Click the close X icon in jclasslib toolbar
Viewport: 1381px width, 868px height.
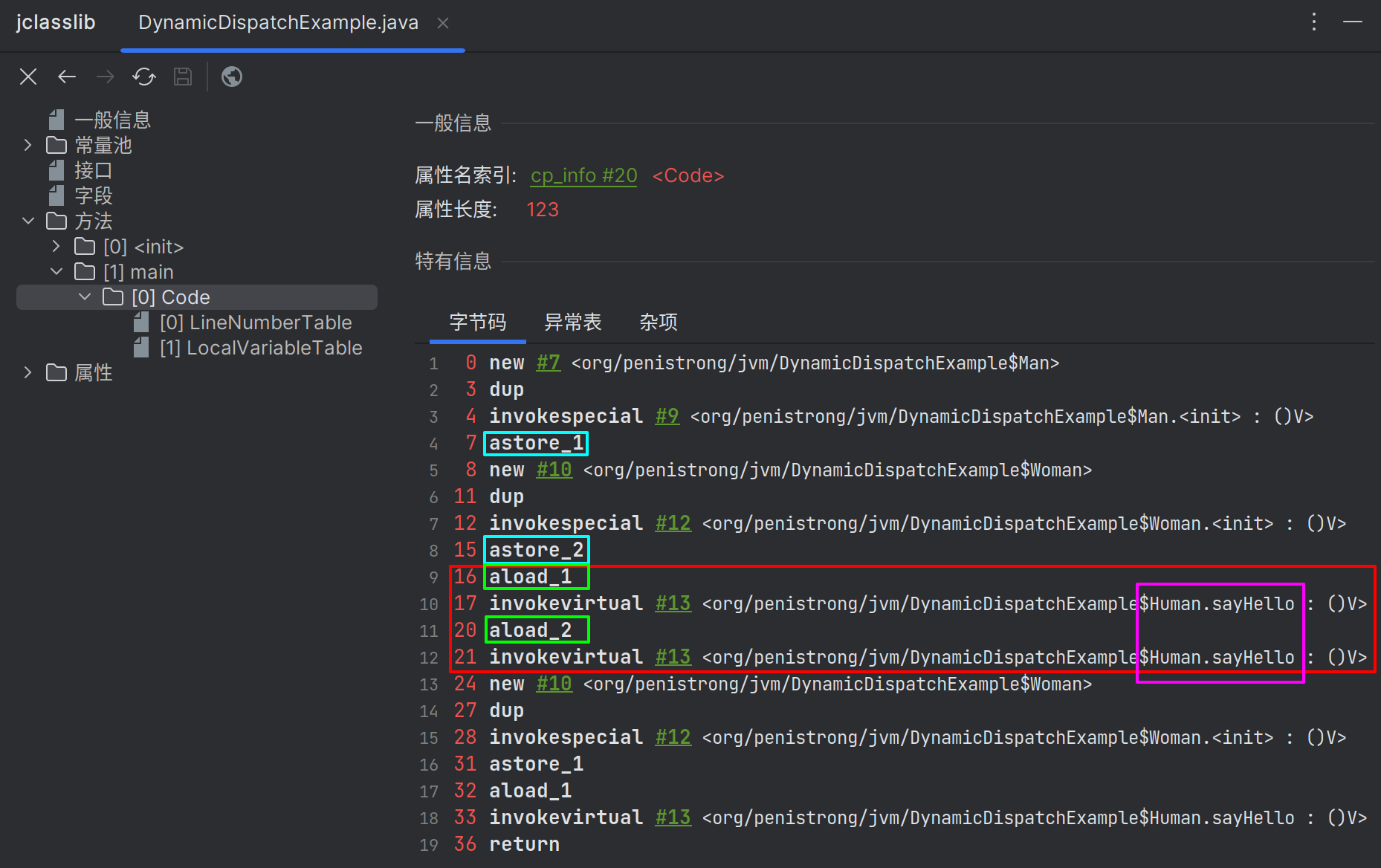(28, 77)
